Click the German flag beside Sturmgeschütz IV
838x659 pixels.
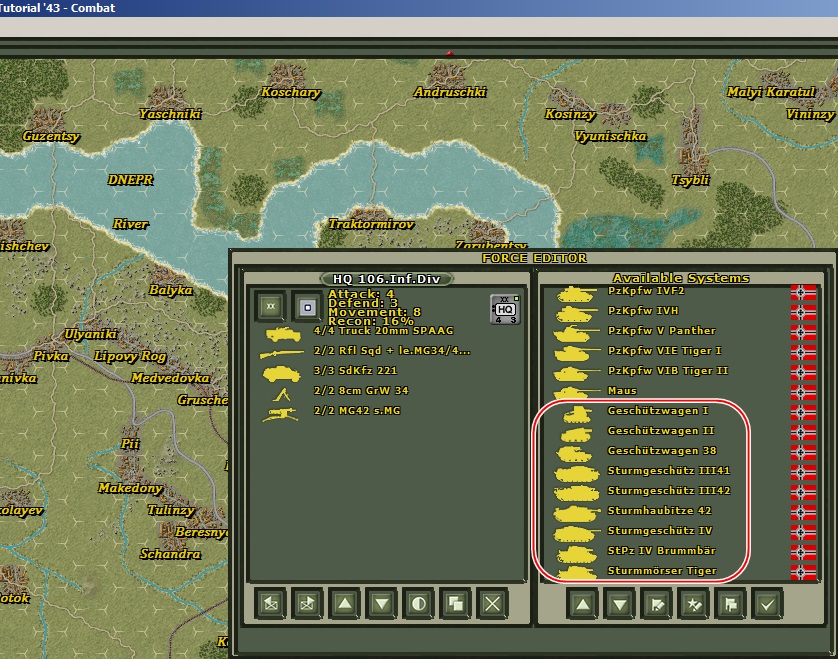coord(803,532)
